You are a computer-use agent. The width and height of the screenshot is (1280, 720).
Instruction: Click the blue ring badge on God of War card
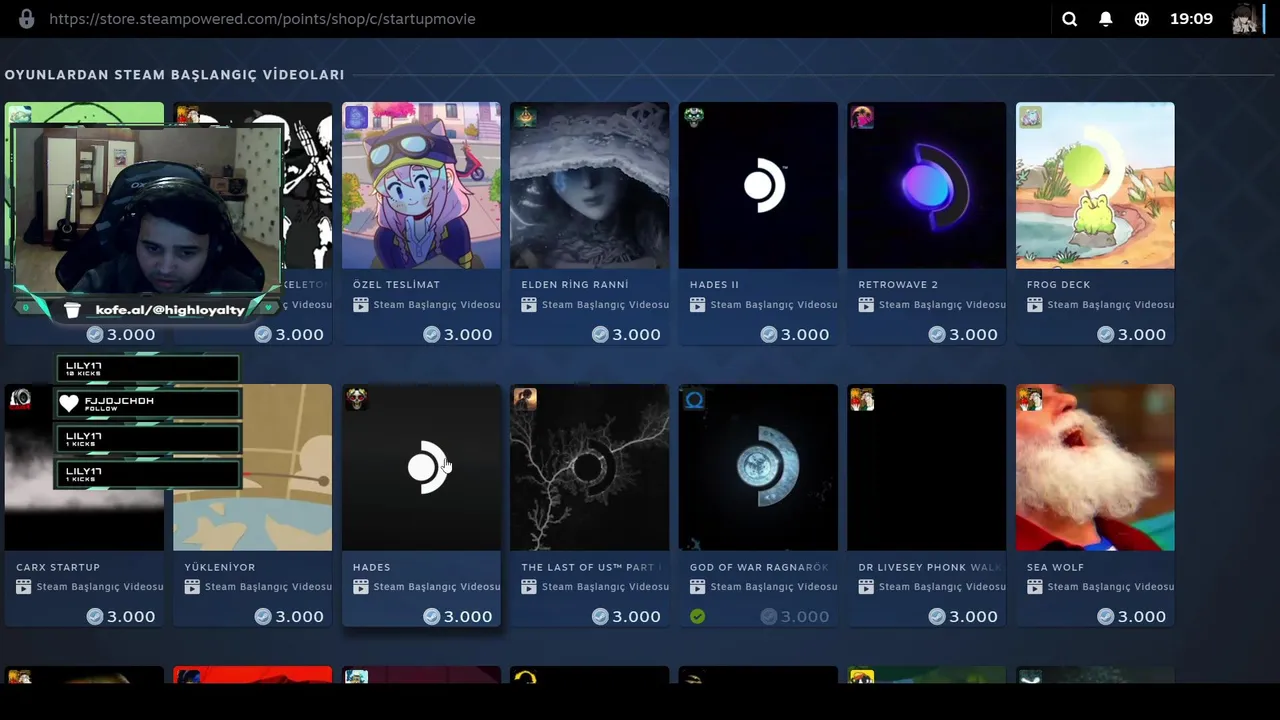coord(693,400)
